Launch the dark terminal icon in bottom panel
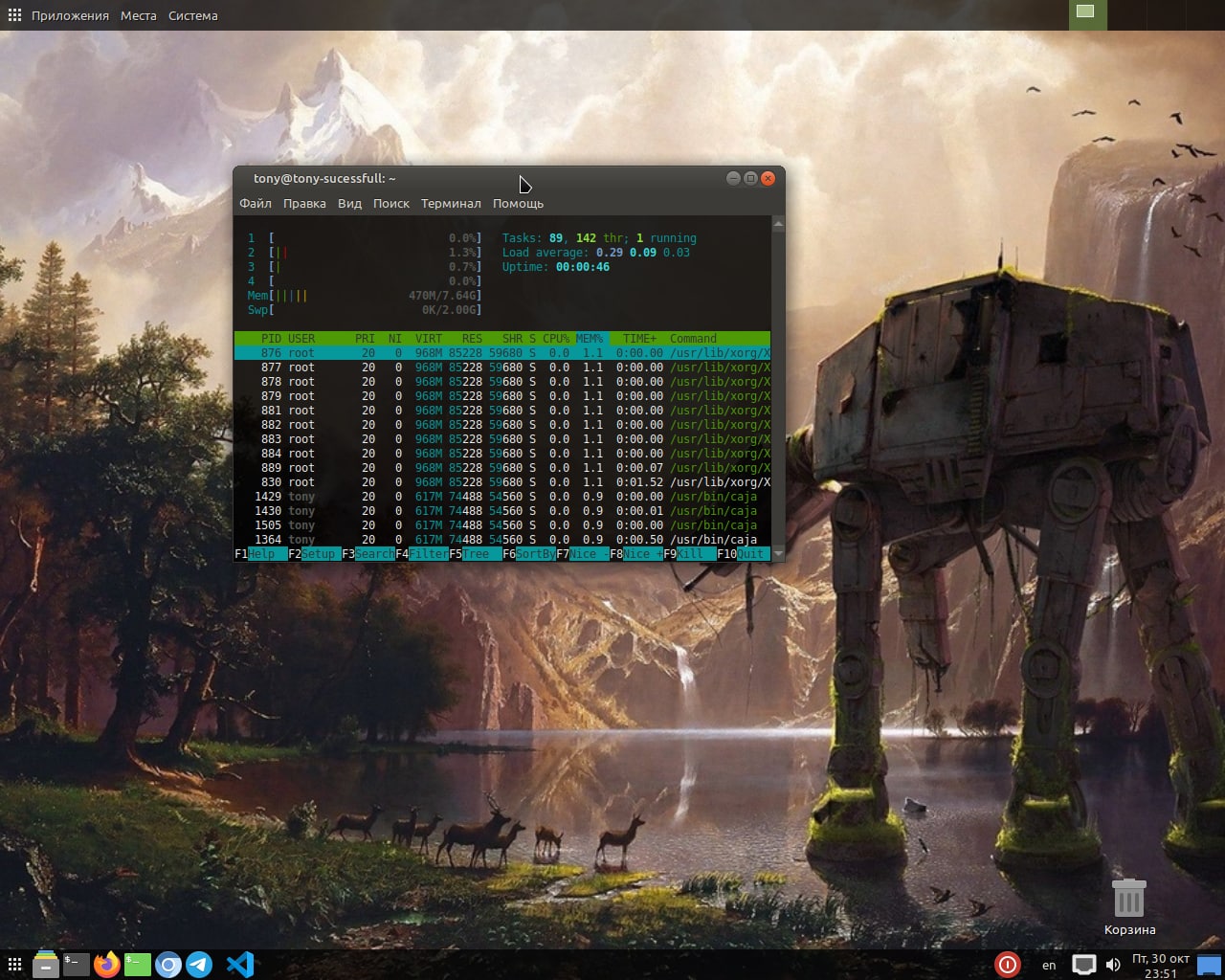1225x980 pixels. point(76,964)
